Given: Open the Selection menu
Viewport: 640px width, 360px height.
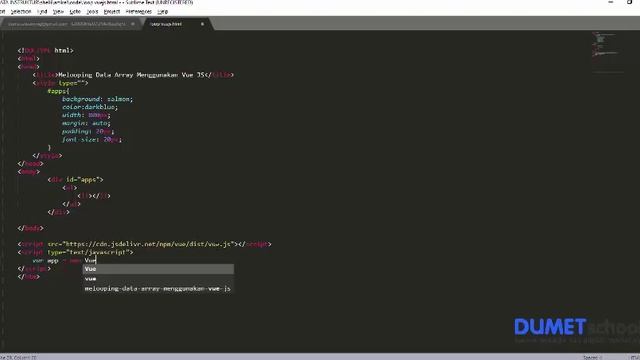Looking at the screenshot, I should click(x=21, y=11).
